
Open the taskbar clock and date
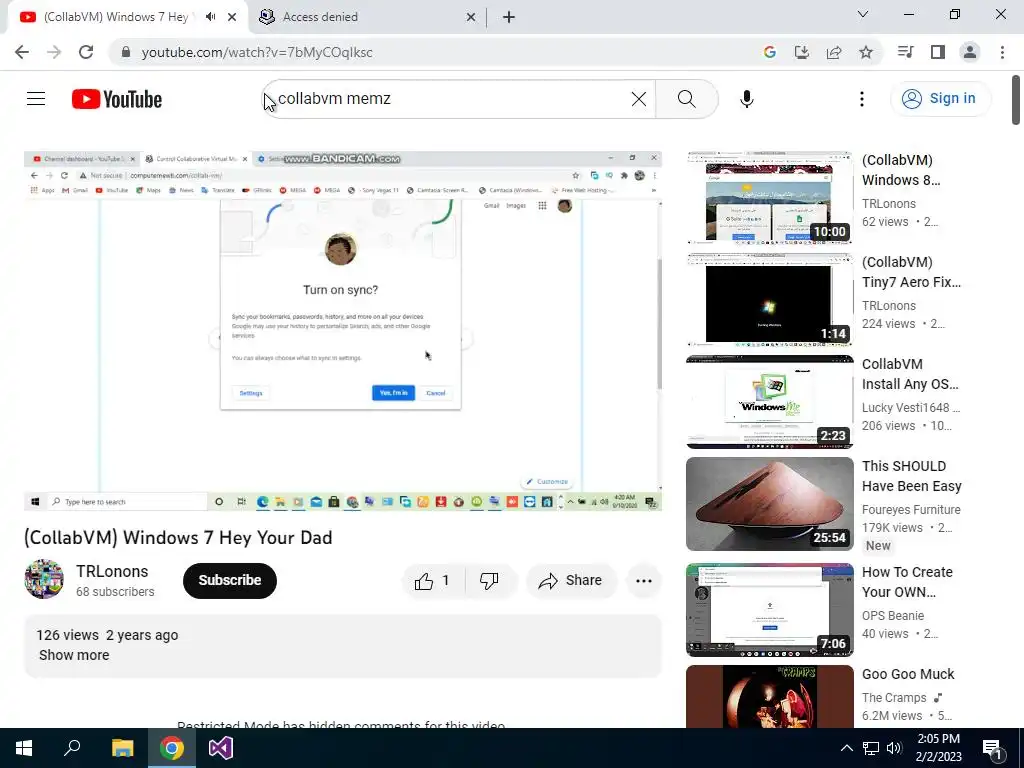[x=938, y=748]
